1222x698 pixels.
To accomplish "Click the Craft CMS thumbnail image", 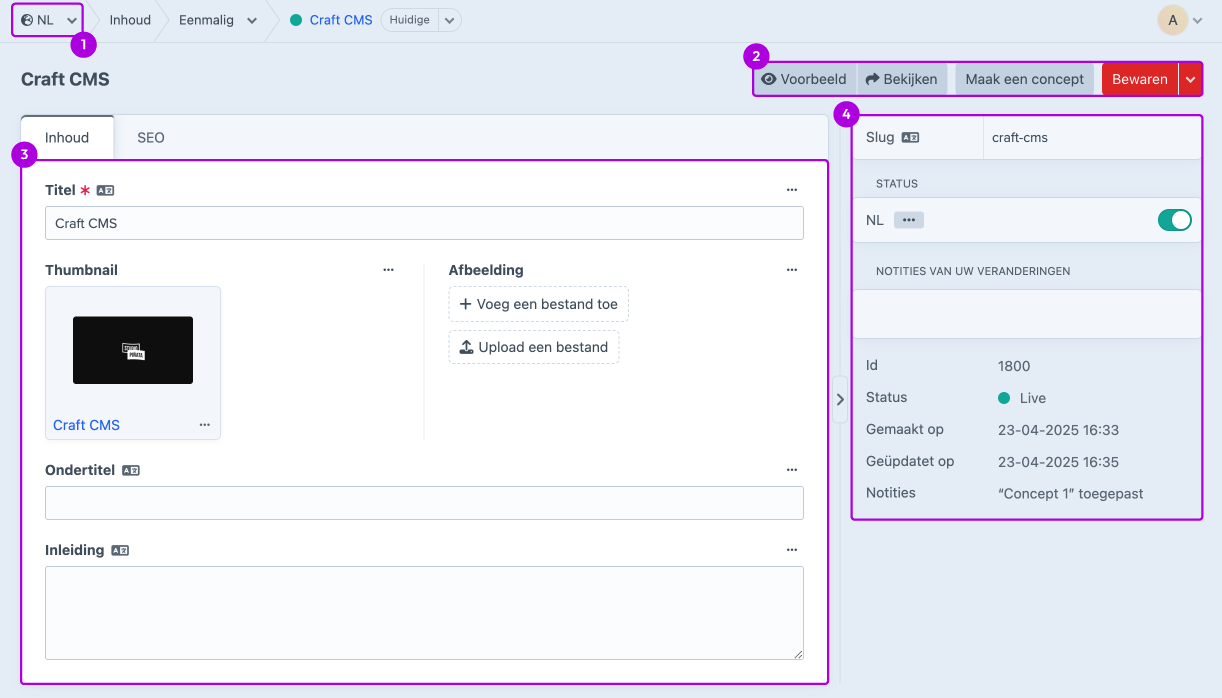I will click(x=133, y=350).
